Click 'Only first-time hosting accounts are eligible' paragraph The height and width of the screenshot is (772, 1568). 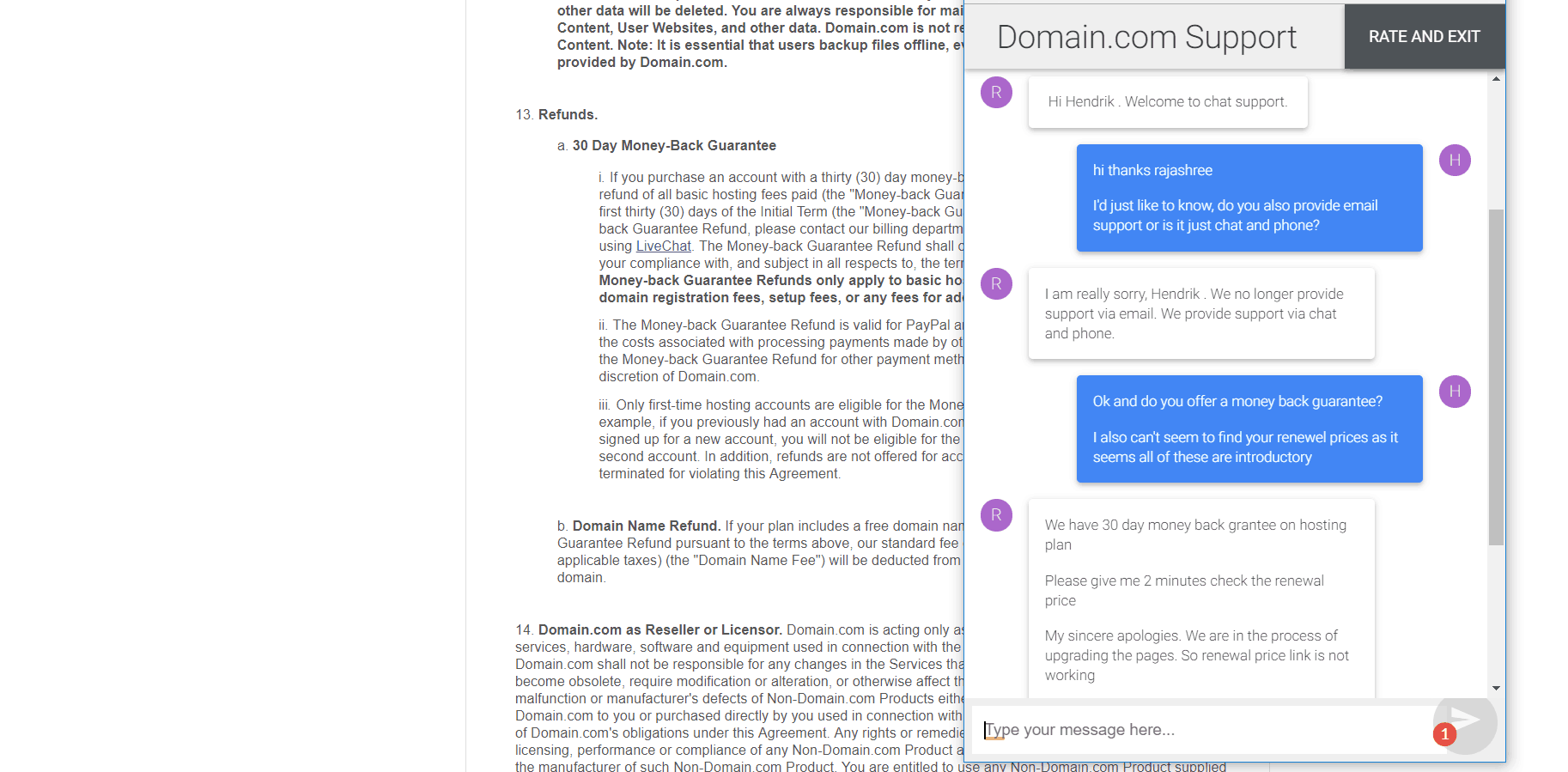point(781,439)
